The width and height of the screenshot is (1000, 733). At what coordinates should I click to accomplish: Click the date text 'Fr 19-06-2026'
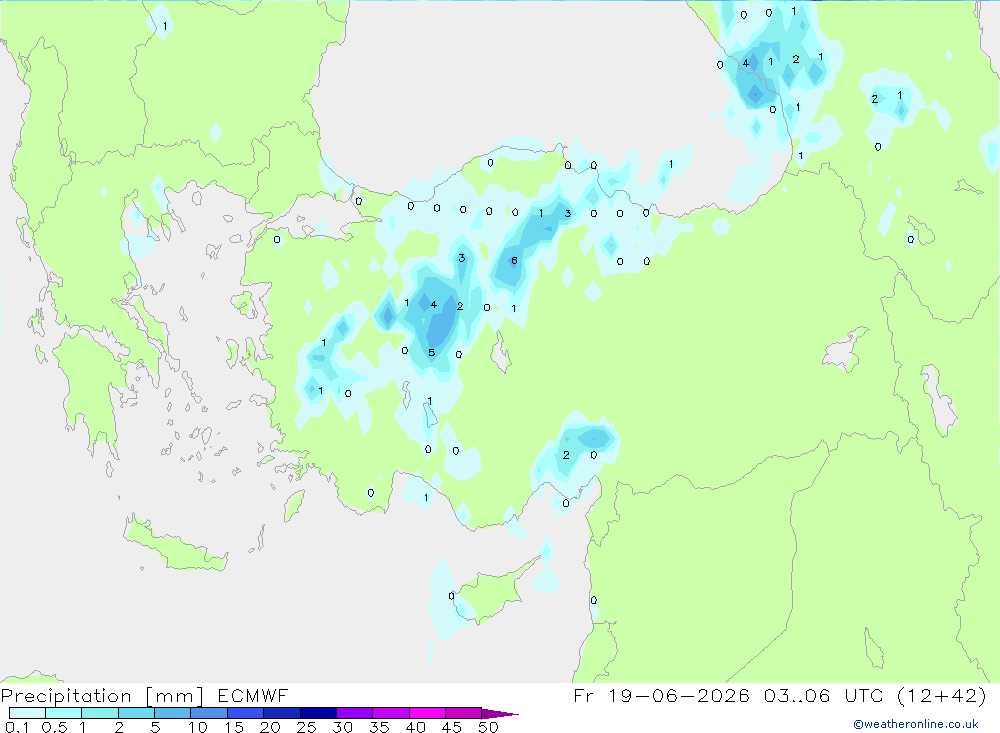pos(661,695)
